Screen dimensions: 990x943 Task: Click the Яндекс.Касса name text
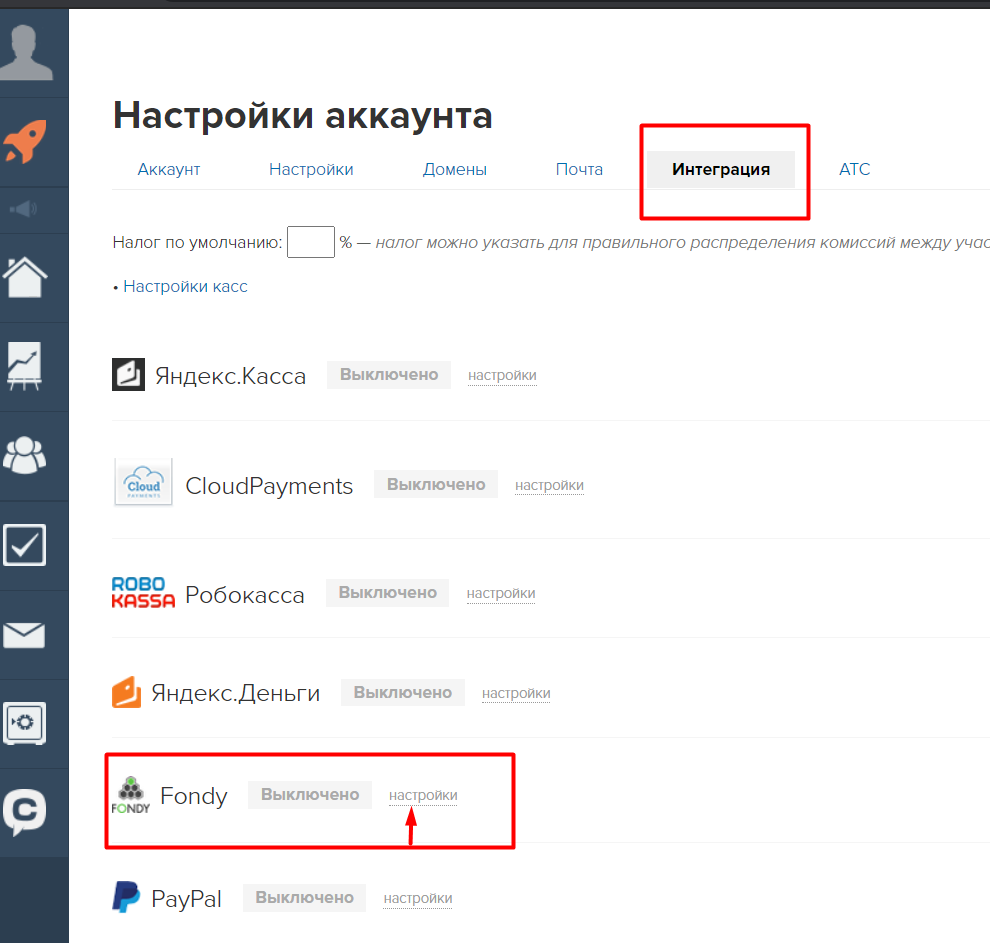[230, 376]
